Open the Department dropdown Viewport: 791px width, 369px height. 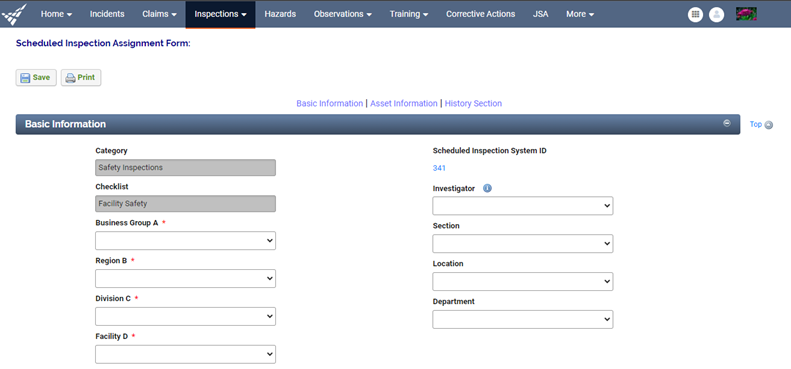point(523,320)
